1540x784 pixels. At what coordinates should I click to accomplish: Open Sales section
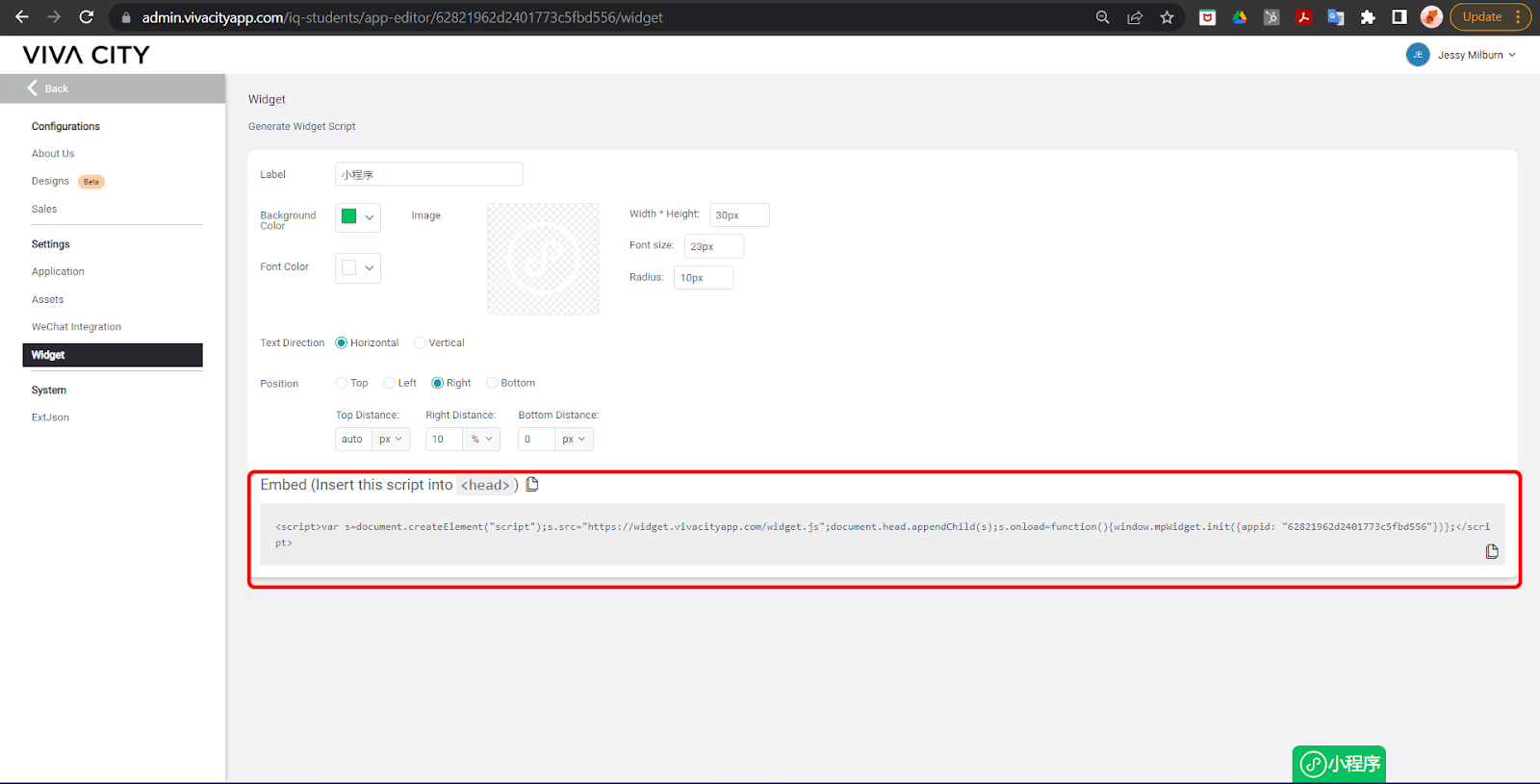(44, 209)
